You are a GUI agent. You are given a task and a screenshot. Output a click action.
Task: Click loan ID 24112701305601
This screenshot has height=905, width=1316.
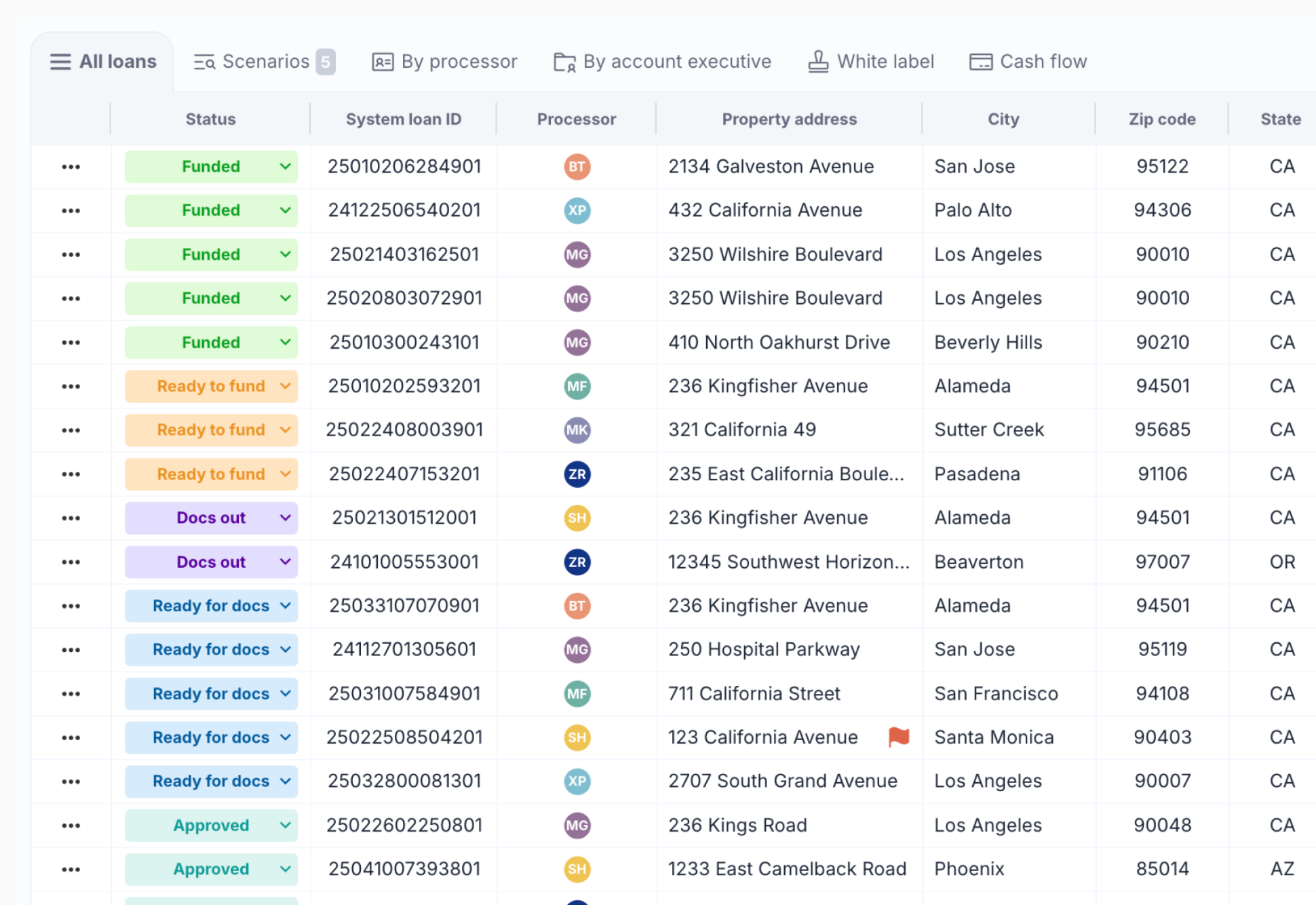(x=404, y=650)
